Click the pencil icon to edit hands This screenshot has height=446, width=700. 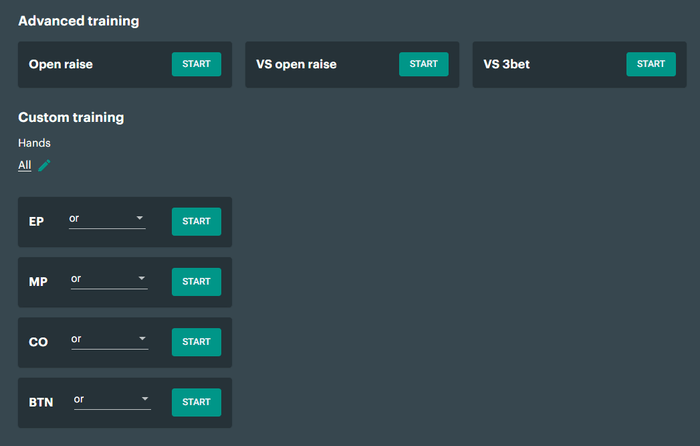pyautogui.click(x=44, y=166)
